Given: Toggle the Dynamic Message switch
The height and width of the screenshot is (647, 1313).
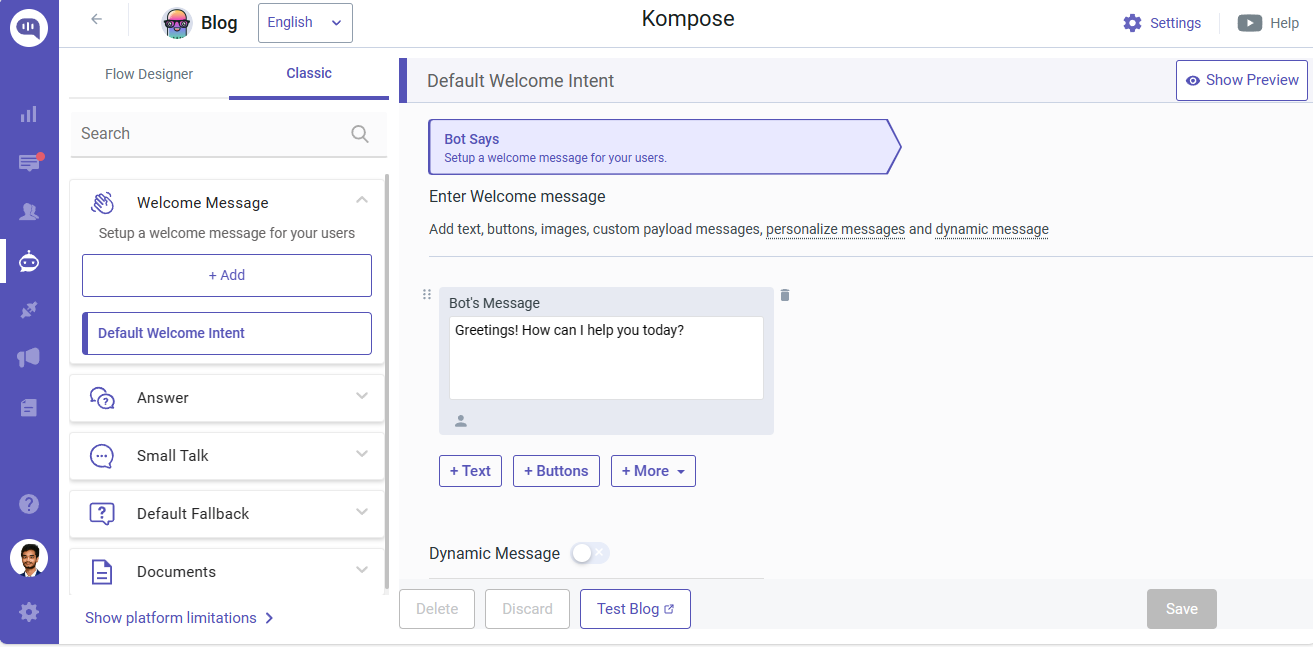Looking at the screenshot, I should pos(589,553).
